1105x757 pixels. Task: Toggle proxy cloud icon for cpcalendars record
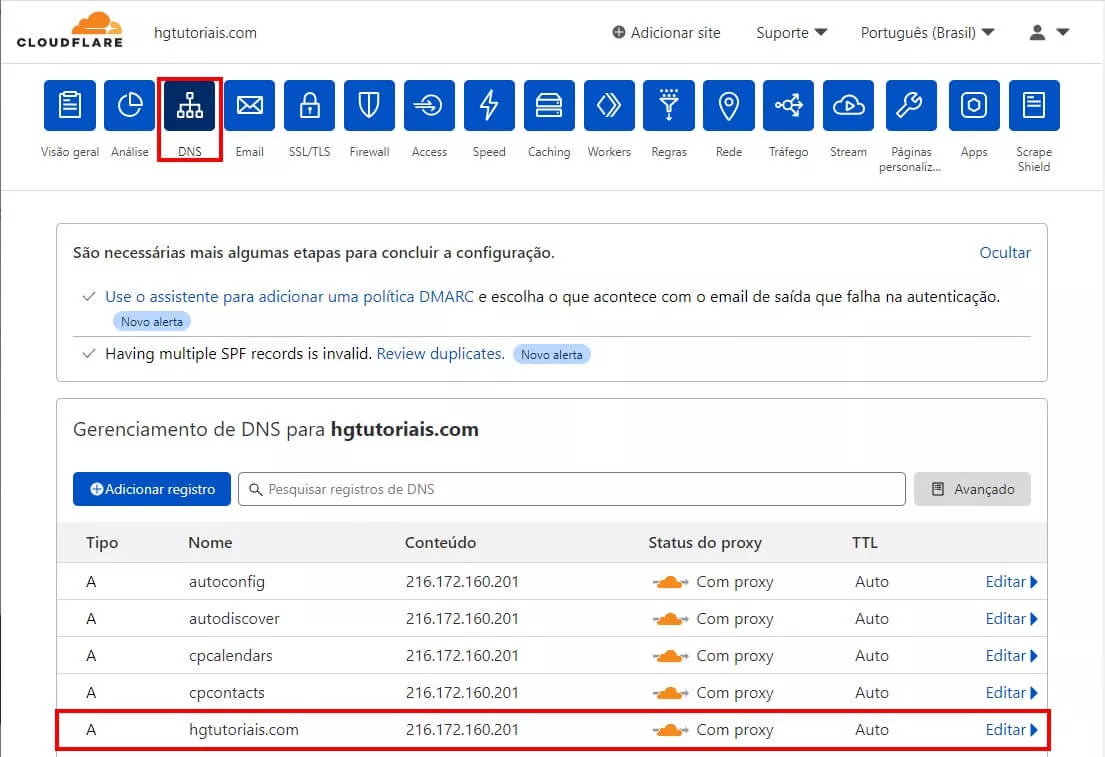pyautogui.click(x=670, y=656)
